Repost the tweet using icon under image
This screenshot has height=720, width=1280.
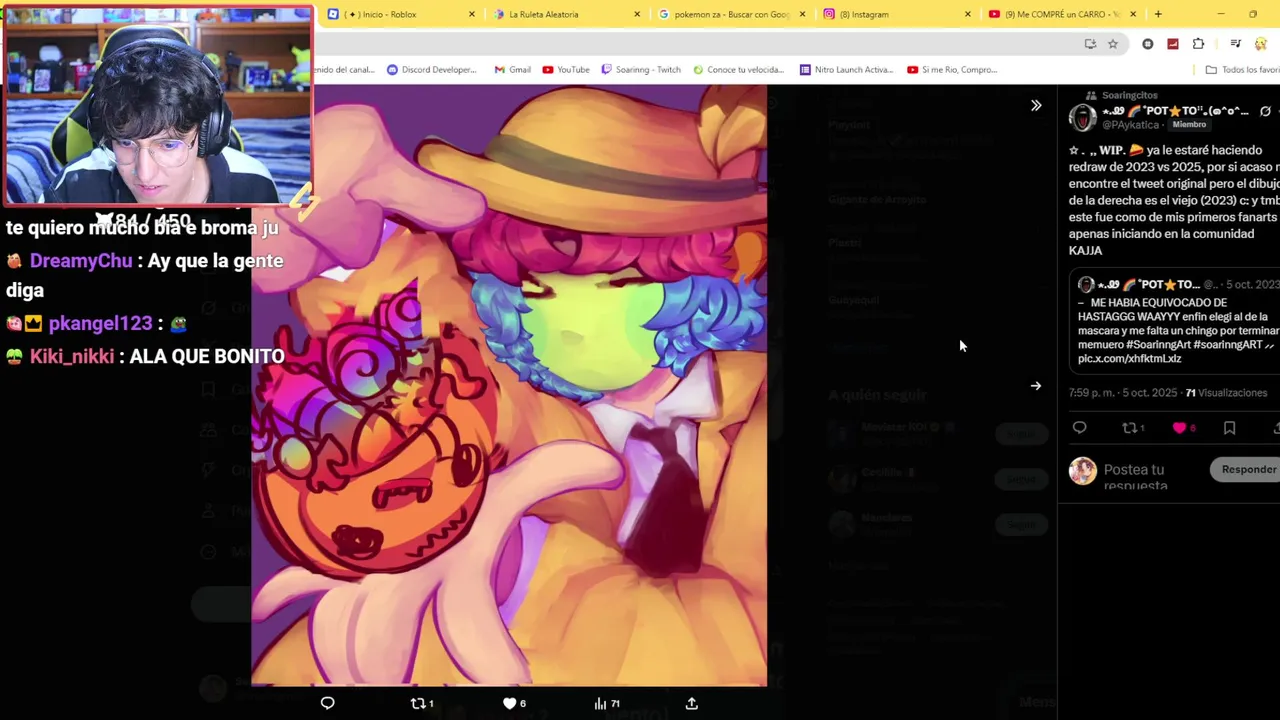(421, 703)
